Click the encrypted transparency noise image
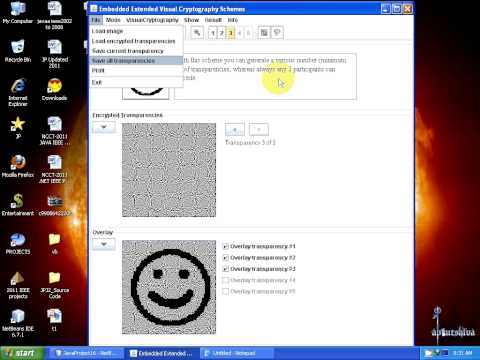 click(169, 170)
